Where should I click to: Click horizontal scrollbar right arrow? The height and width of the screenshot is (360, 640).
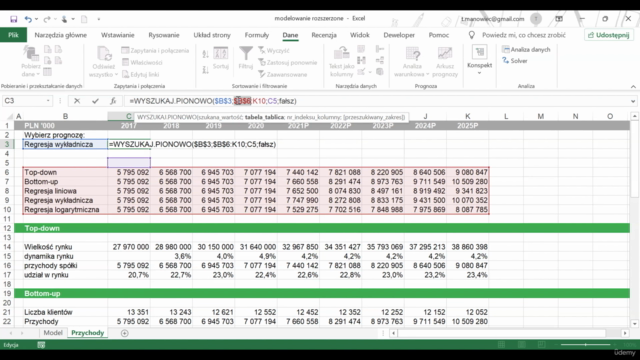(x=625, y=333)
